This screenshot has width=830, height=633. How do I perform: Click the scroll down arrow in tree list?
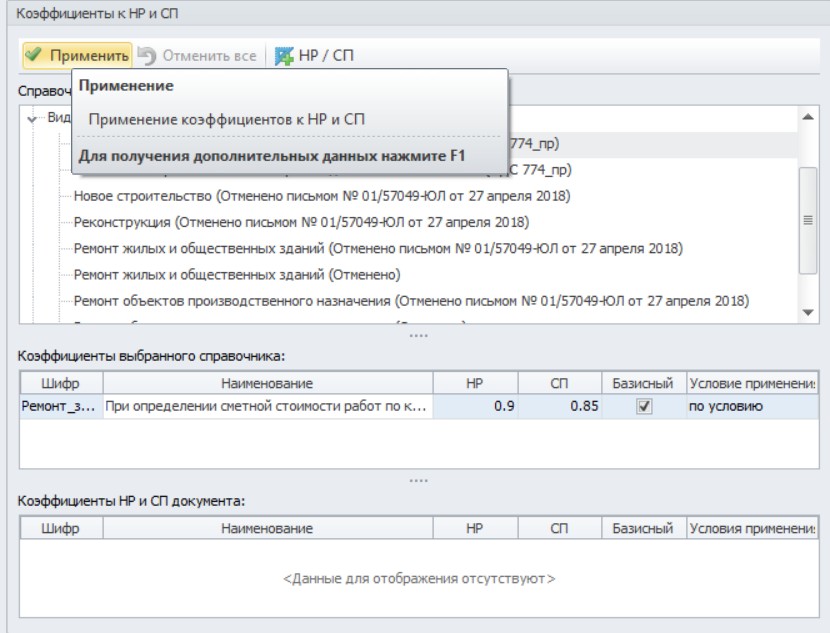808,313
